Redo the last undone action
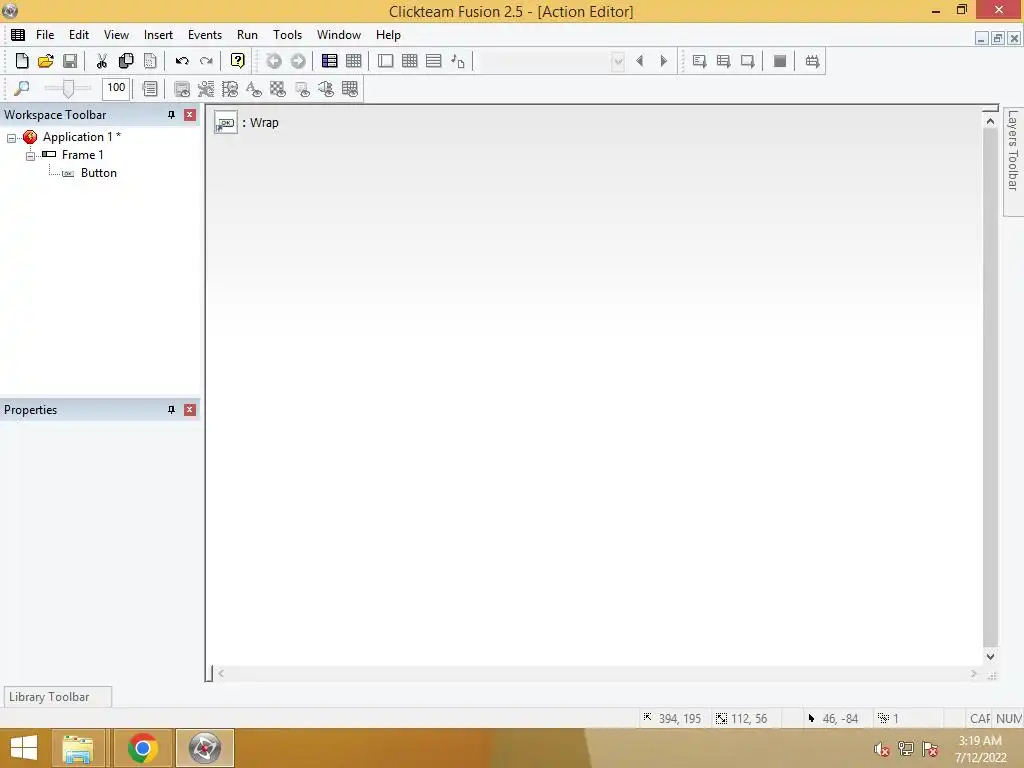Viewport: 1024px width, 768px height. click(206, 61)
